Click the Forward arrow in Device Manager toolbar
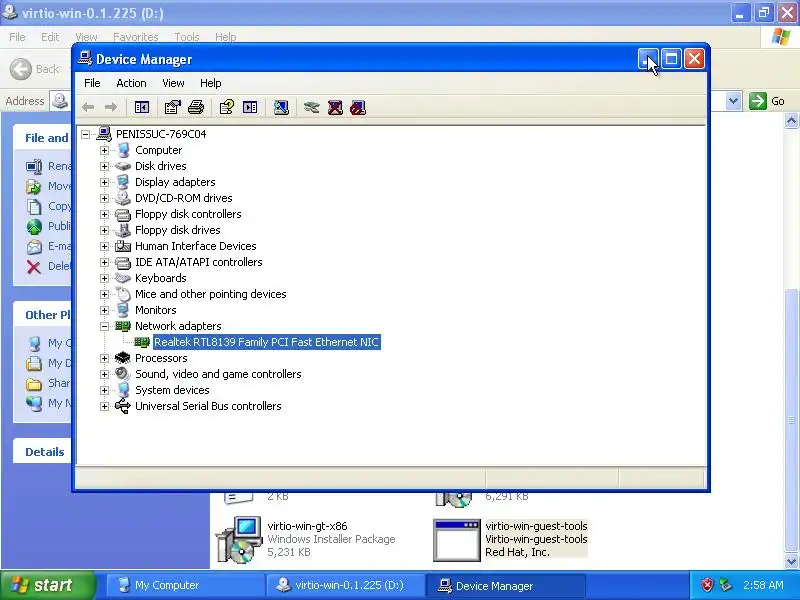The image size is (800, 600). (111, 107)
